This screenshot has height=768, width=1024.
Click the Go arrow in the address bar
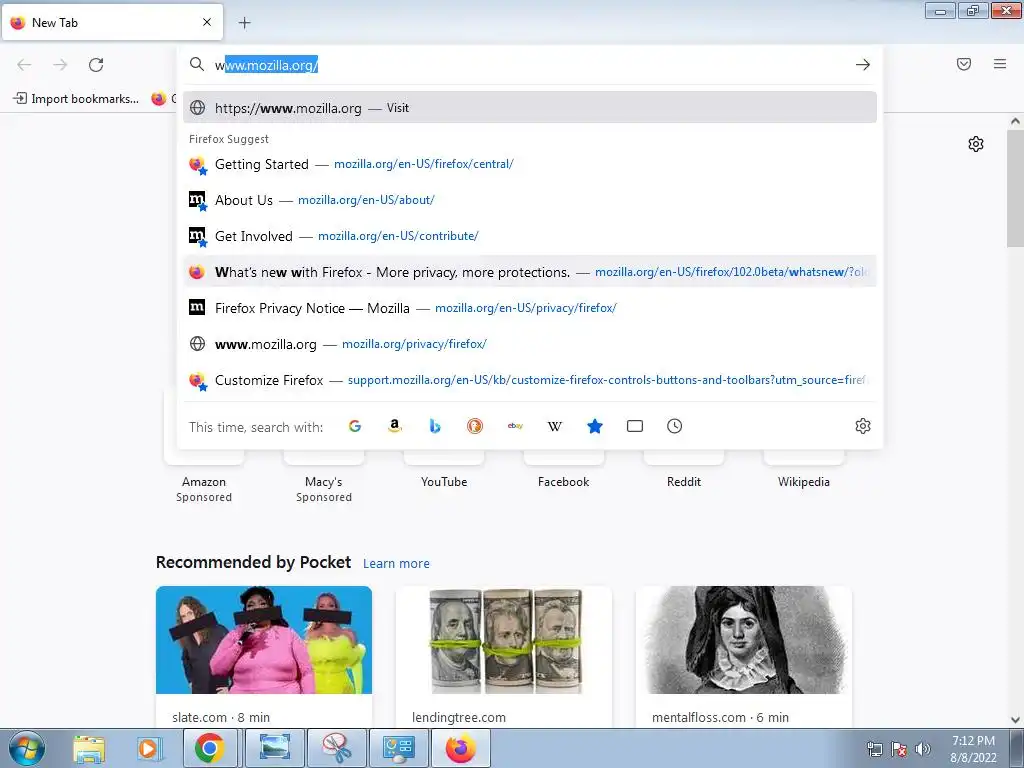point(863,65)
